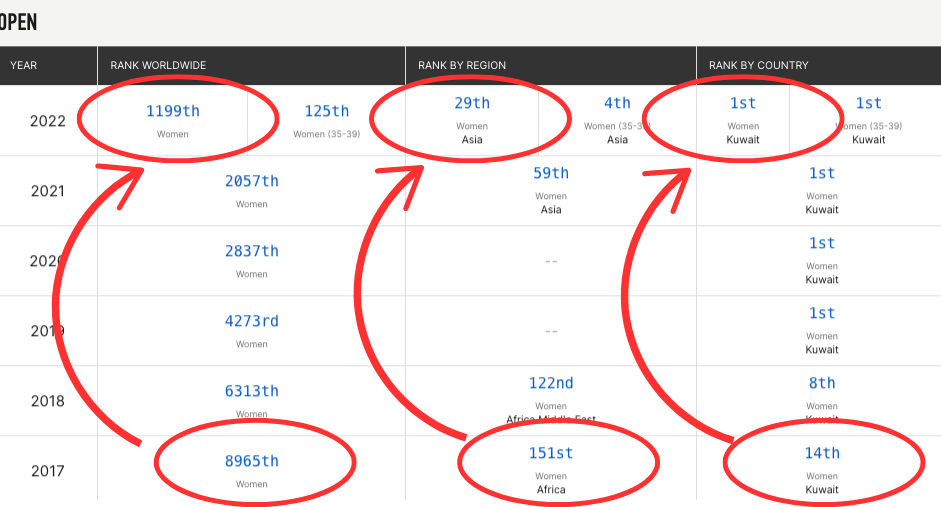Open the 2057th worldwide rank for 2021
The height and width of the screenshot is (507, 941).
(251, 181)
